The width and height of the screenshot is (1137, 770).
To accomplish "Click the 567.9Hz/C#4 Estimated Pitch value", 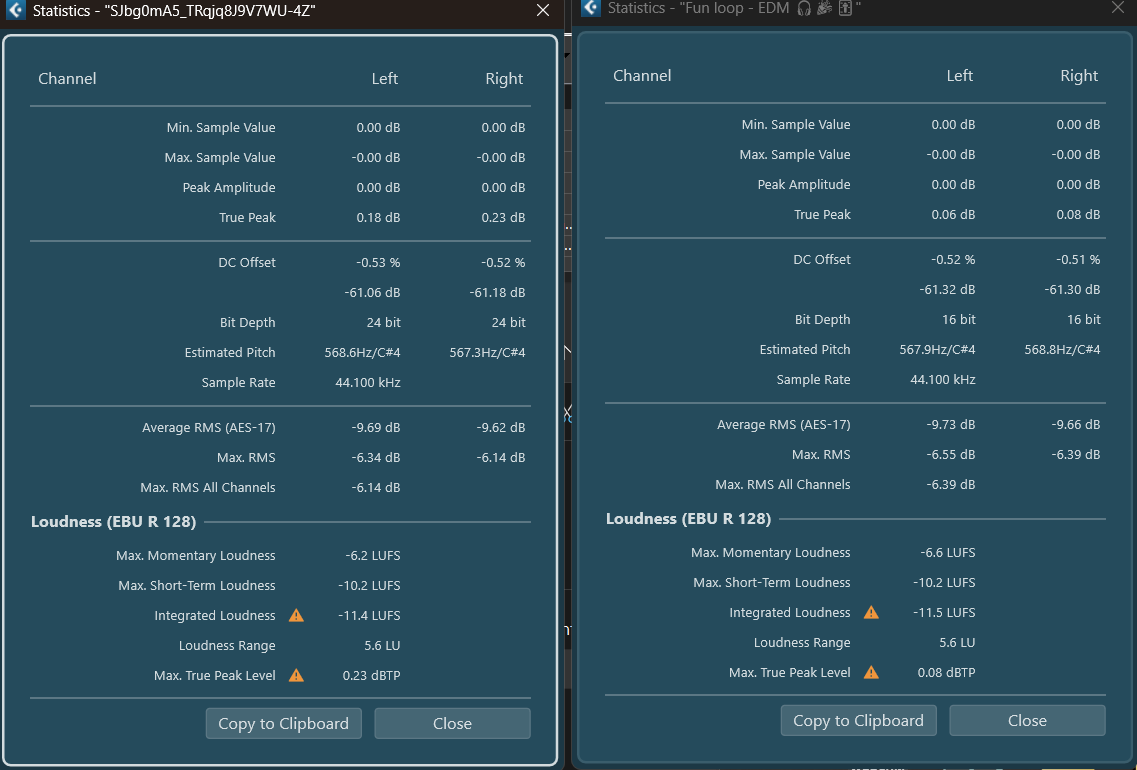I will tap(937, 350).
